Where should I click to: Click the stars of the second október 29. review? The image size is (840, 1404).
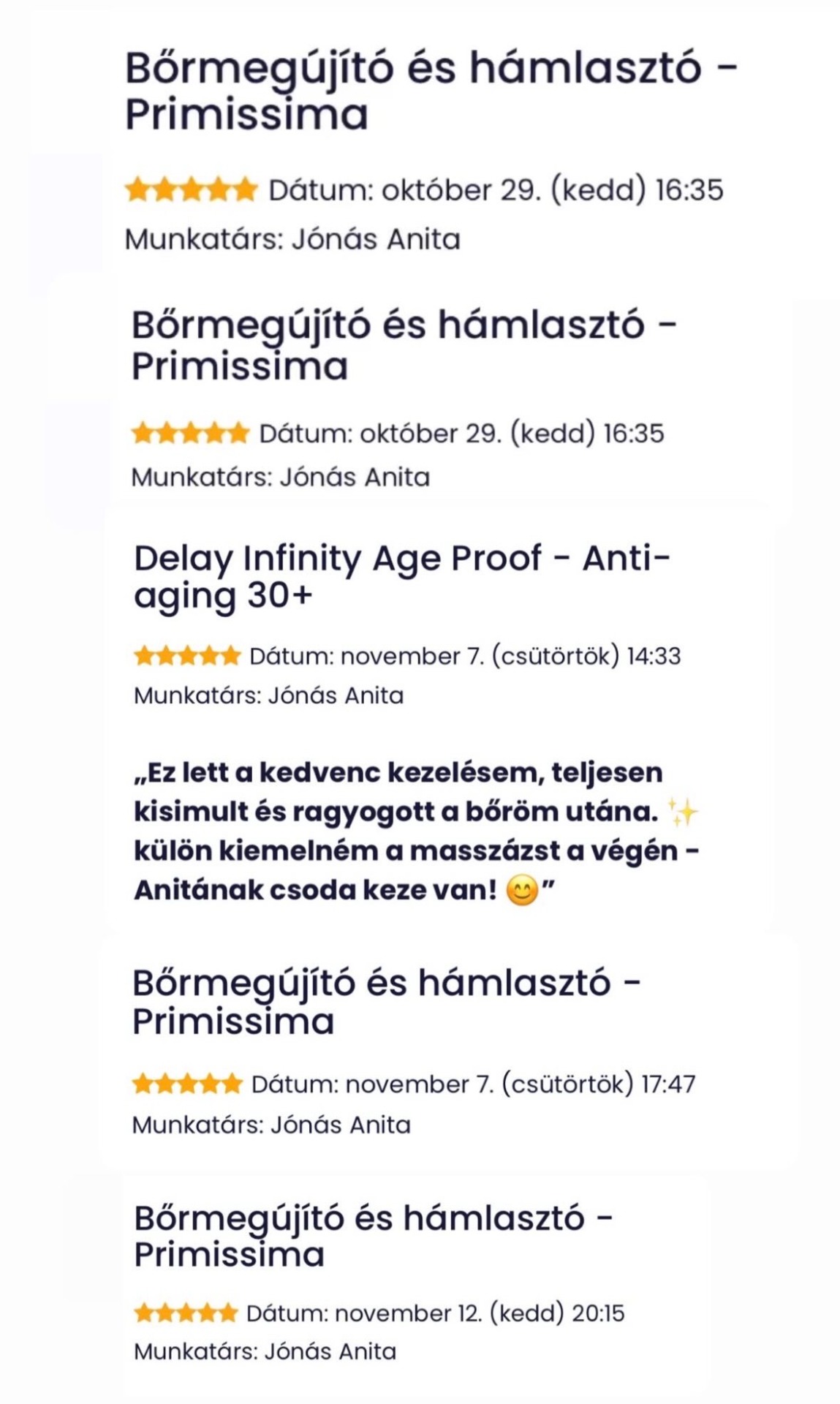coord(190,434)
